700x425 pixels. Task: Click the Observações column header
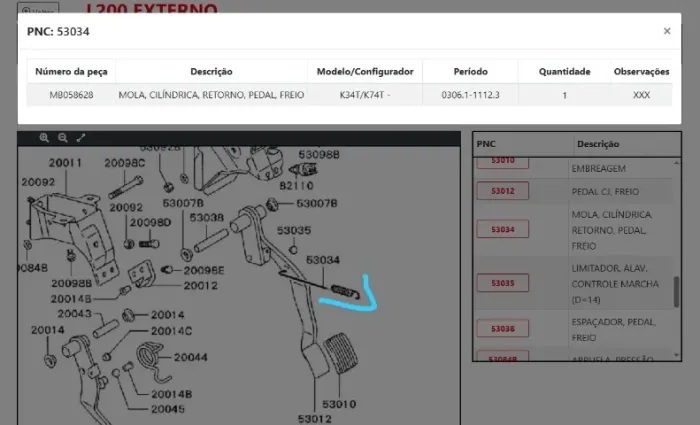[x=641, y=72]
